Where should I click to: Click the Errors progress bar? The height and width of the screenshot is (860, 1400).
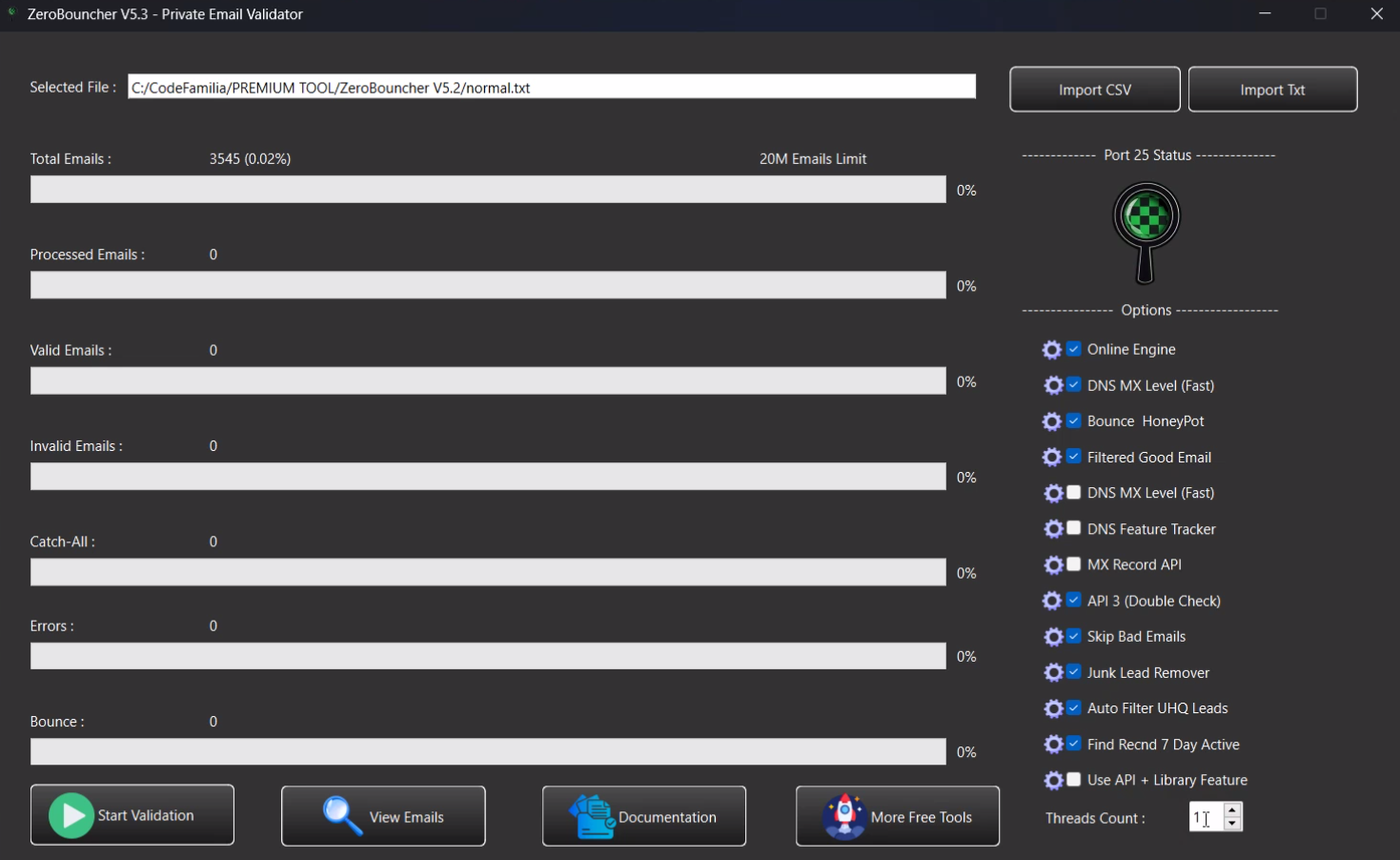[x=488, y=656]
